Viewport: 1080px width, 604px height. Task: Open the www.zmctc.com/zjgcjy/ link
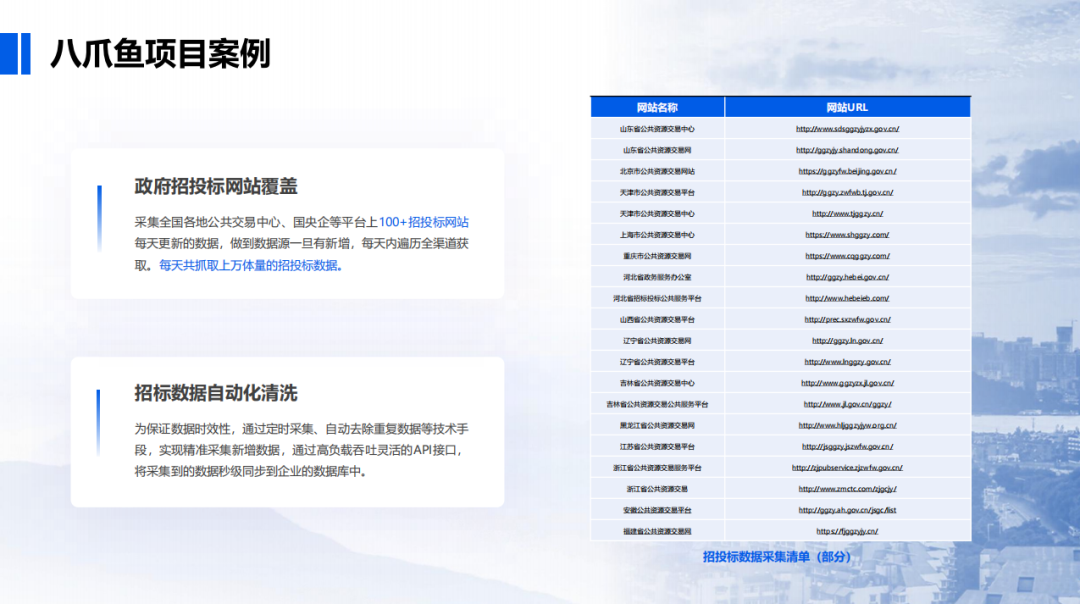tap(847, 489)
